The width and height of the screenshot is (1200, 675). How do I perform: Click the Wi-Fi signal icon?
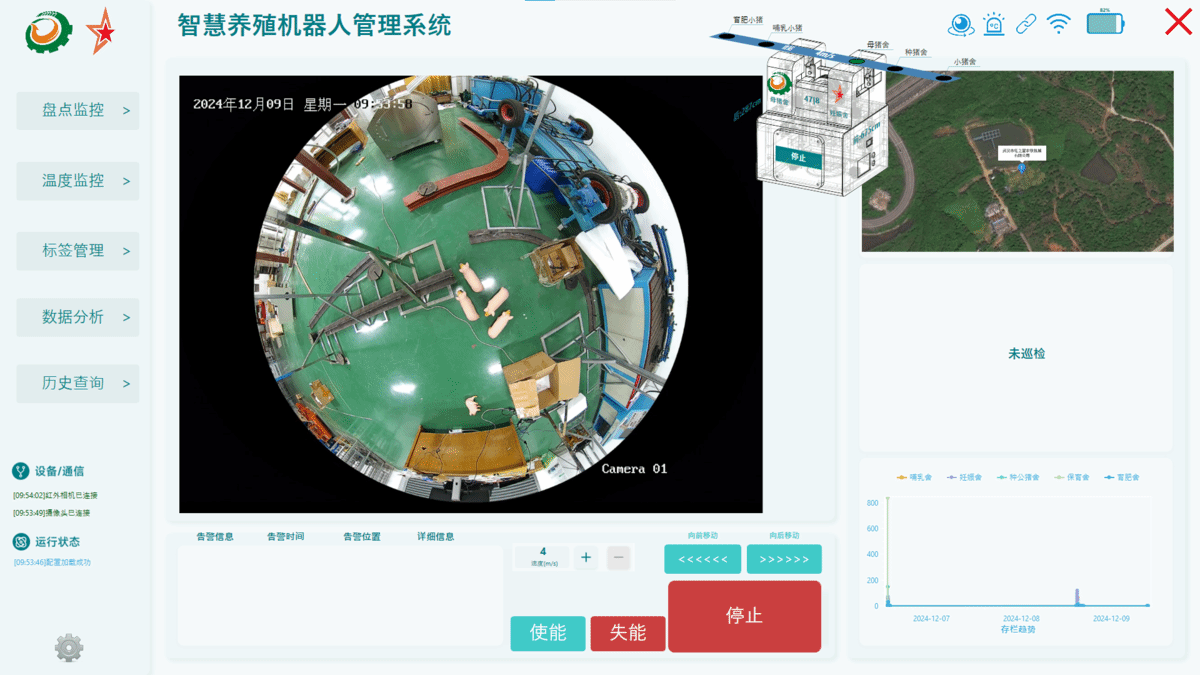click(1058, 24)
